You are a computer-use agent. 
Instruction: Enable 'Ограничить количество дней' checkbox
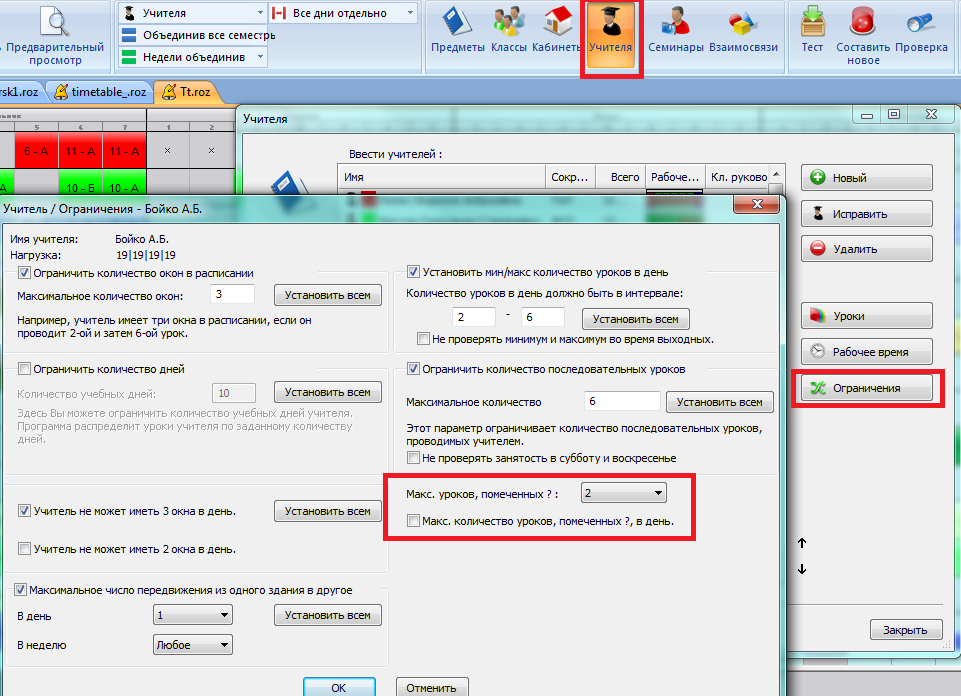(24, 369)
